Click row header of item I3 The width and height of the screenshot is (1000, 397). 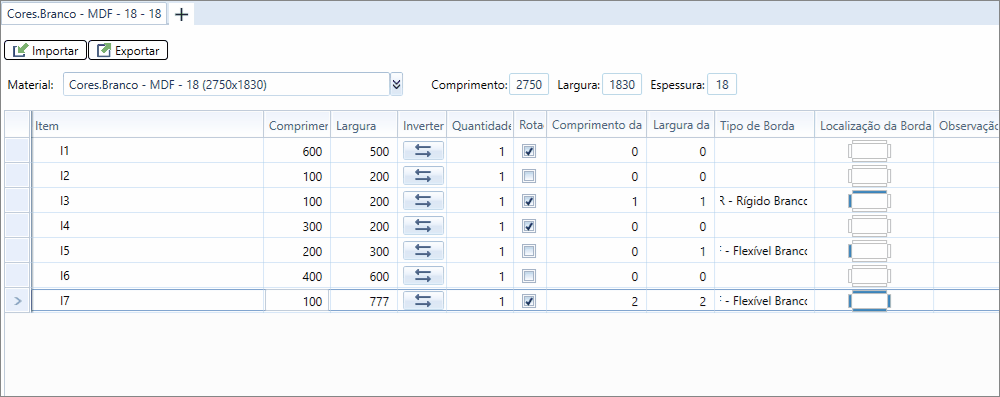17,201
